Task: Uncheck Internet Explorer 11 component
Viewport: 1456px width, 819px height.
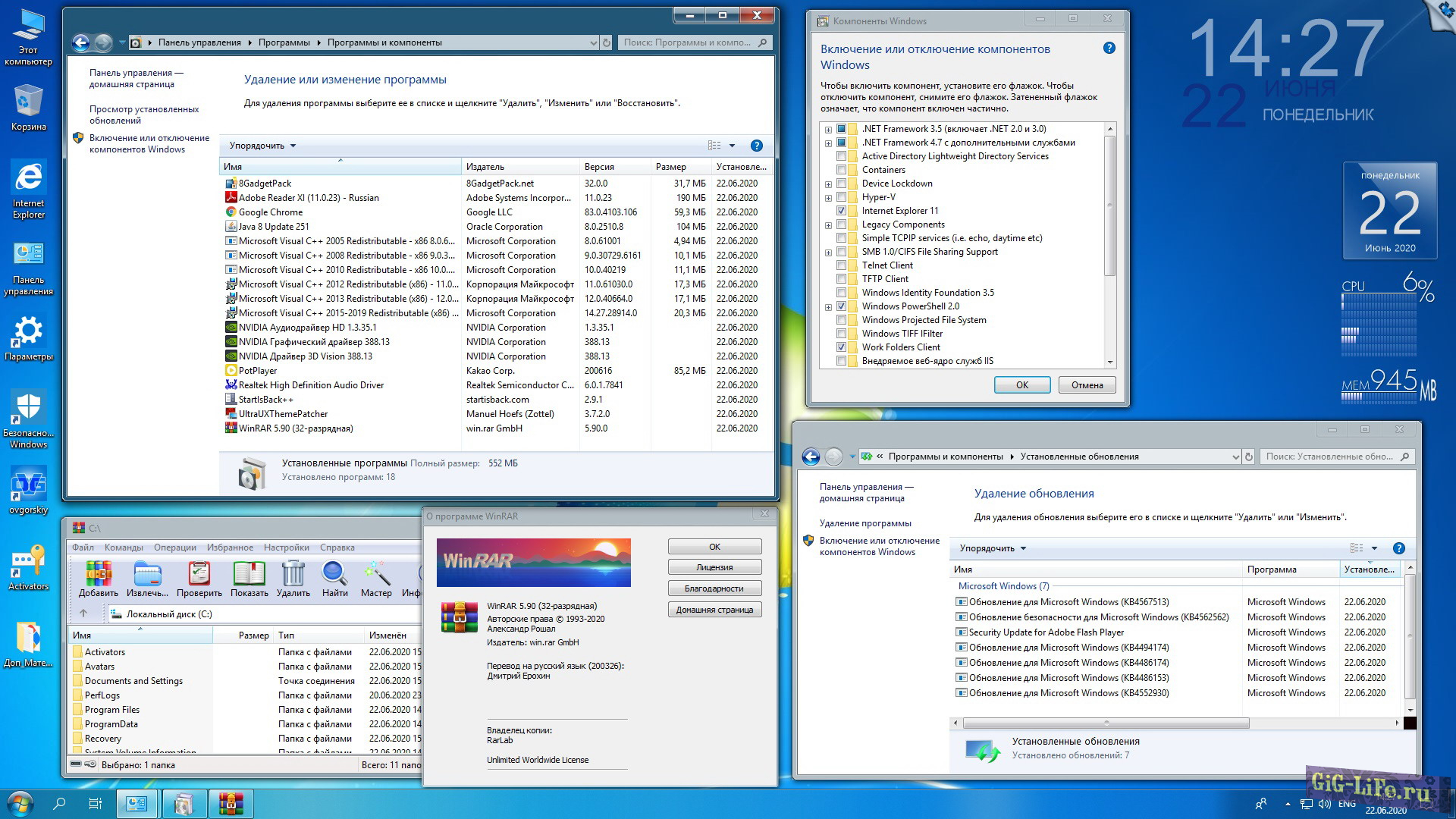Action: (841, 211)
